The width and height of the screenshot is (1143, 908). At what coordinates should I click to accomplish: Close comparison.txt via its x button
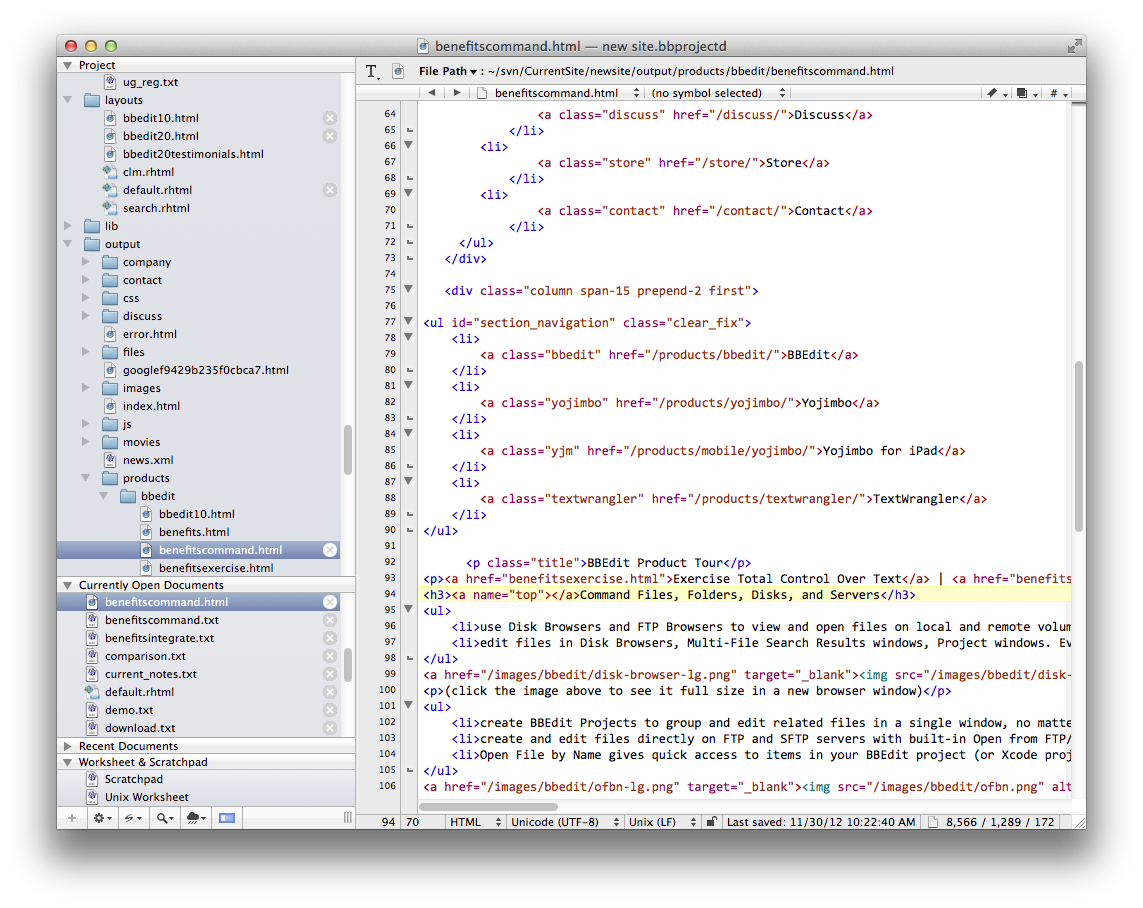[x=330, y=656]
